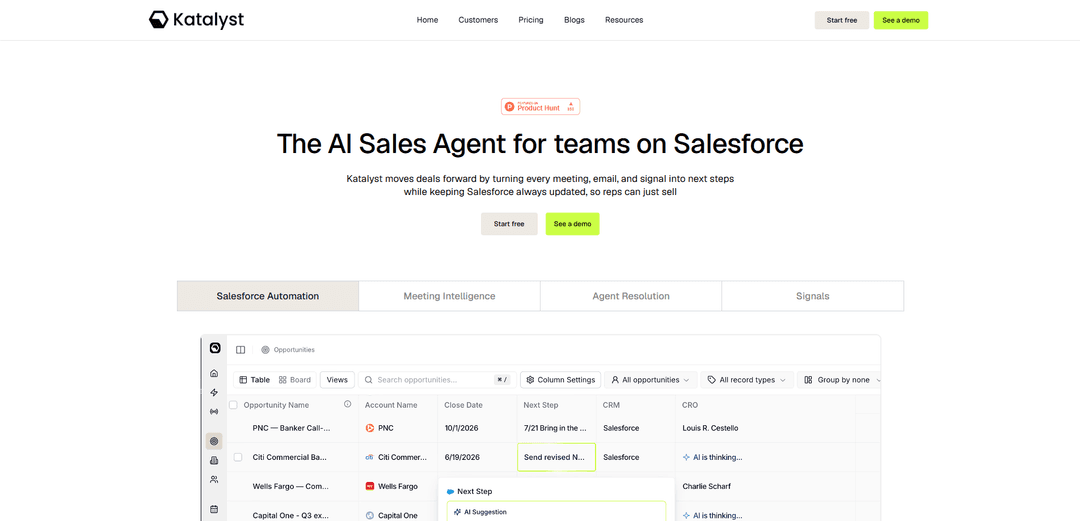
Task: Switch to Board view toggle
Action: tap(295, 380)
